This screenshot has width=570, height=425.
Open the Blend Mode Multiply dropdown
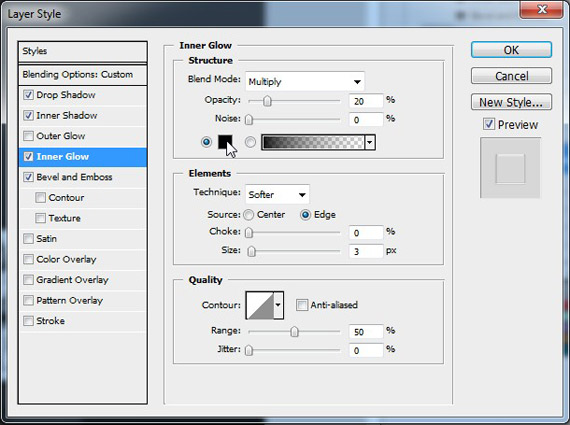coord(305,81)
